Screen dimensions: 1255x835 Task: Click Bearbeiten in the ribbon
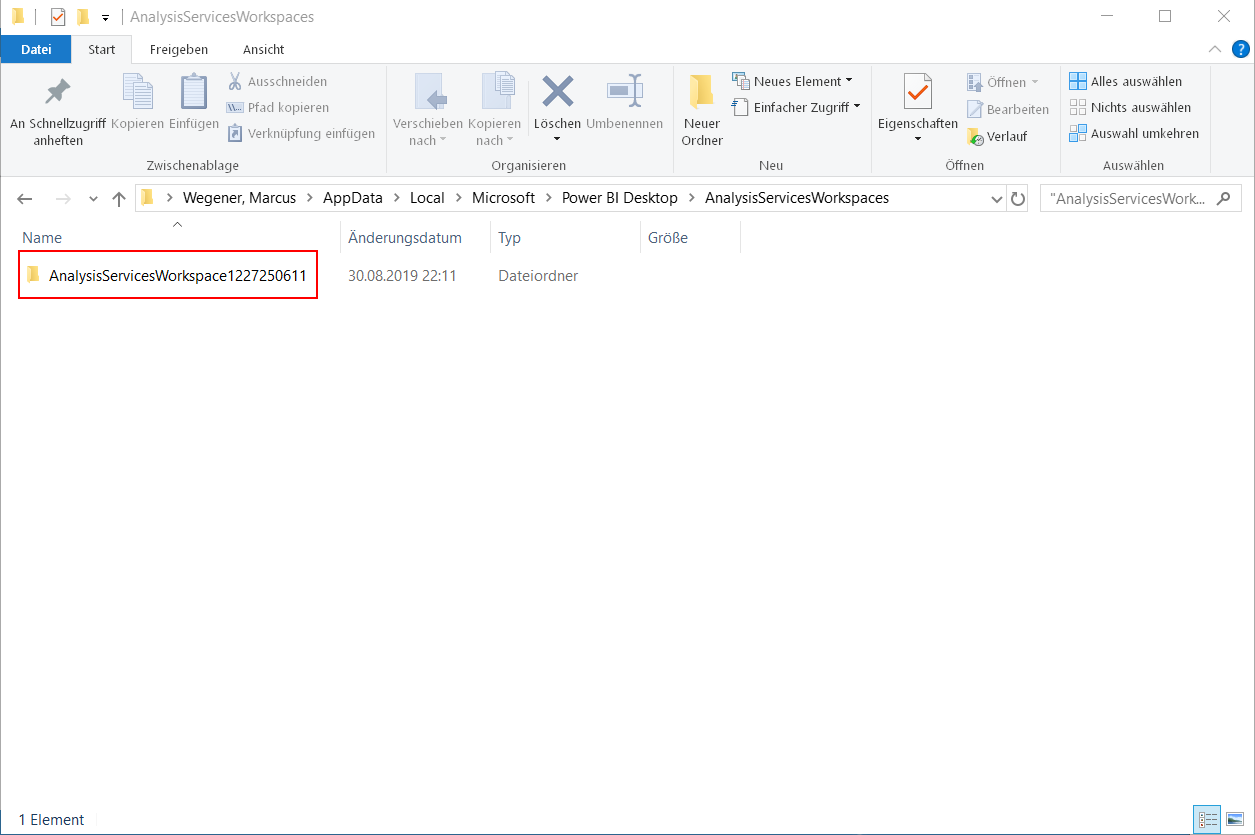coord(1008,110)
